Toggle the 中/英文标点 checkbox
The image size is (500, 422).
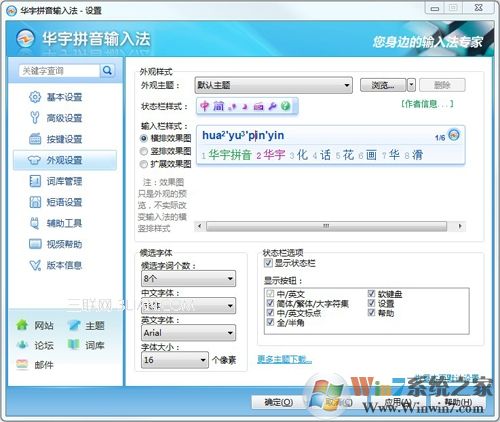(x=270, y=313)
